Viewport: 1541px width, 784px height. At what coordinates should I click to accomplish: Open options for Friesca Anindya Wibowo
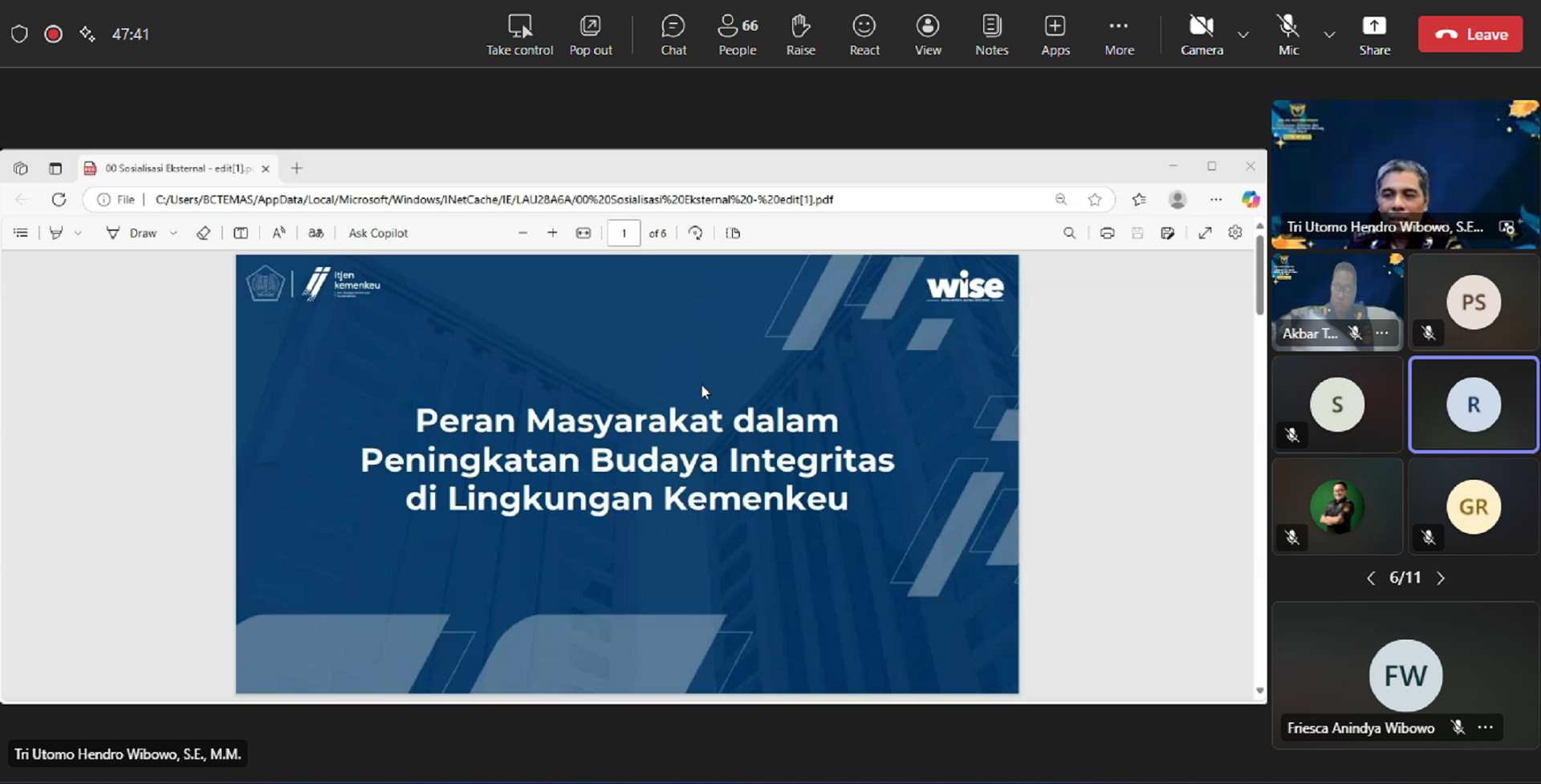coord(1486,727)
